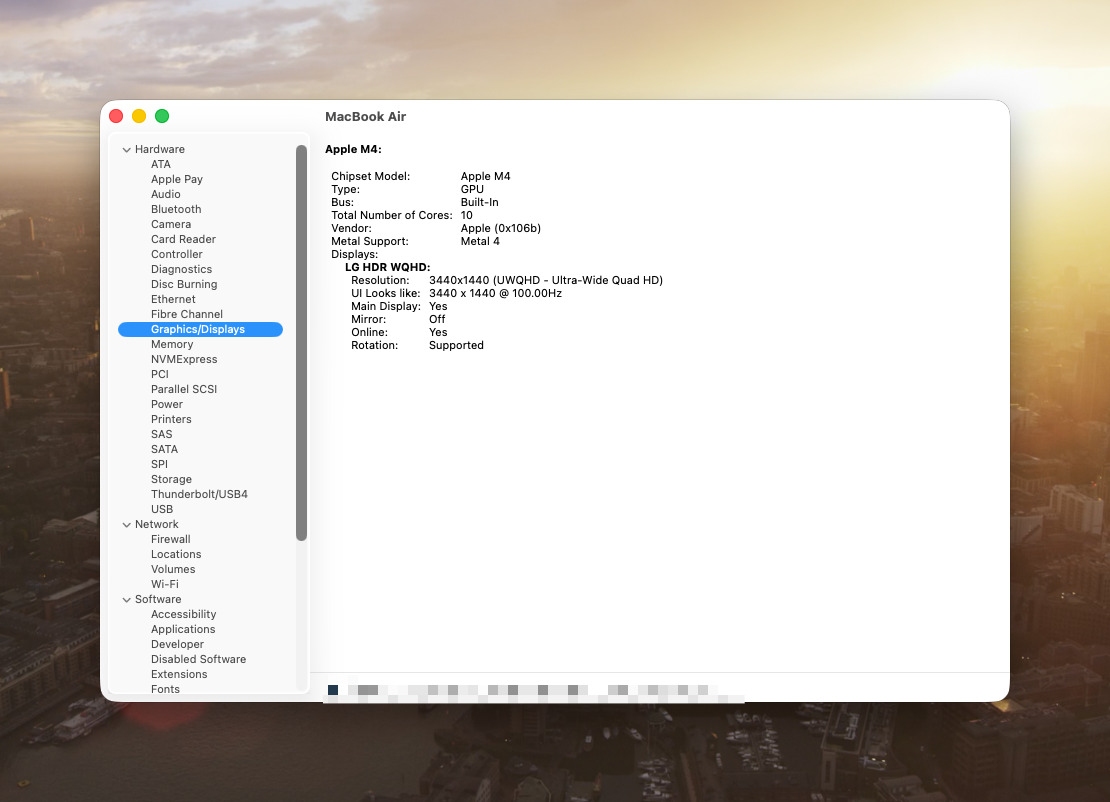Select SATA sidebar item

click(x=164, y=449)
